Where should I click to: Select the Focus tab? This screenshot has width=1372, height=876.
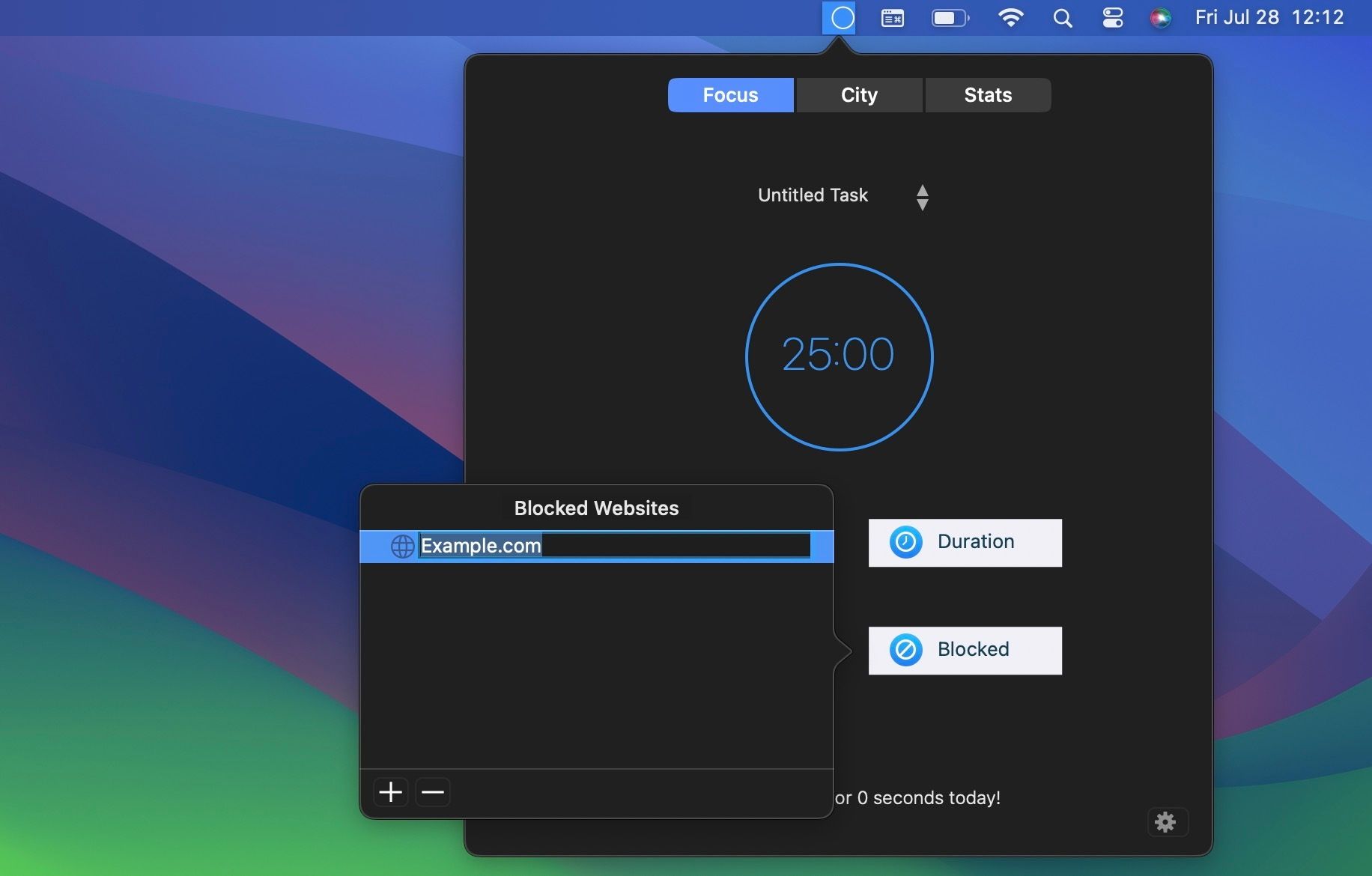point(730,94)
